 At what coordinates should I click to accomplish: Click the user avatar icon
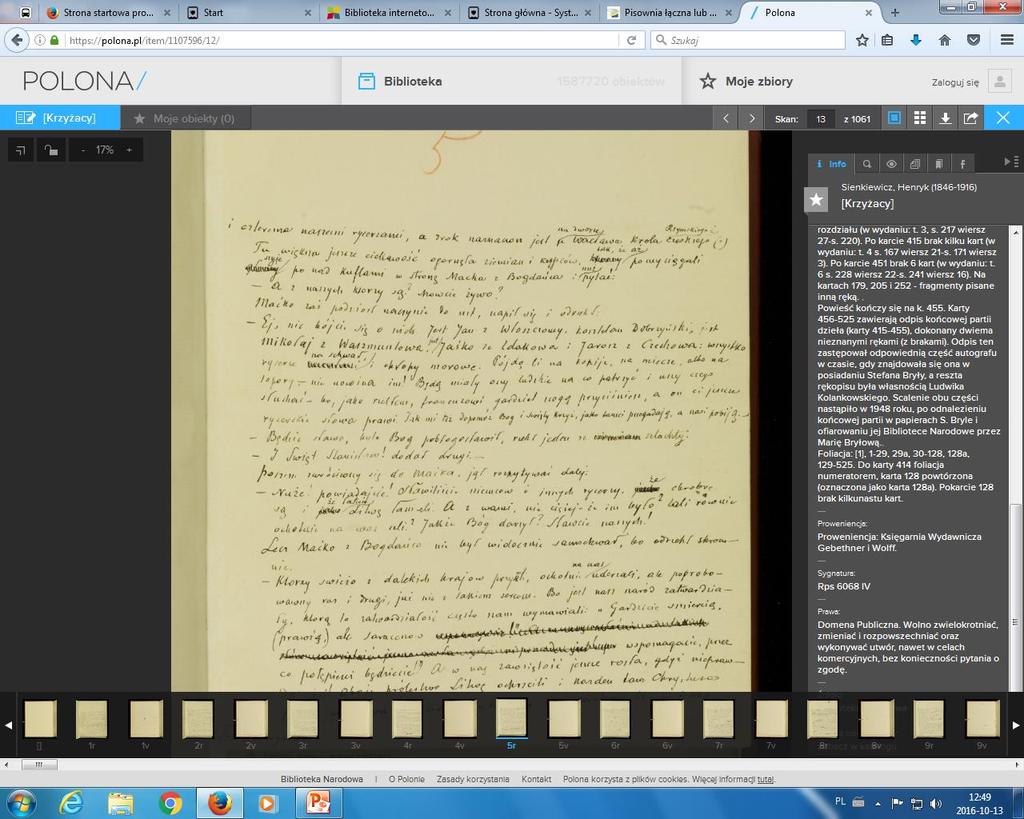click(x=1000, y=82)
